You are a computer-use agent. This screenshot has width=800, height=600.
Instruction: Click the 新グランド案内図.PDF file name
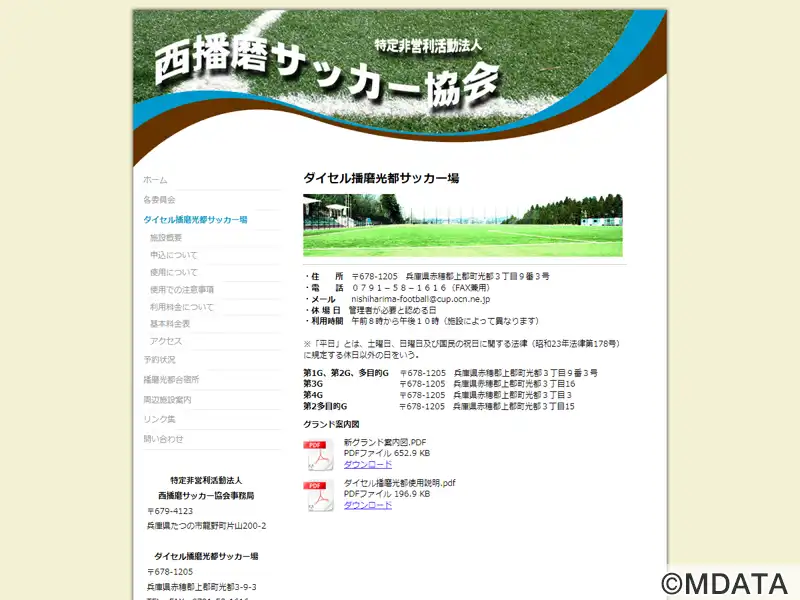click(x=385, y=442)
